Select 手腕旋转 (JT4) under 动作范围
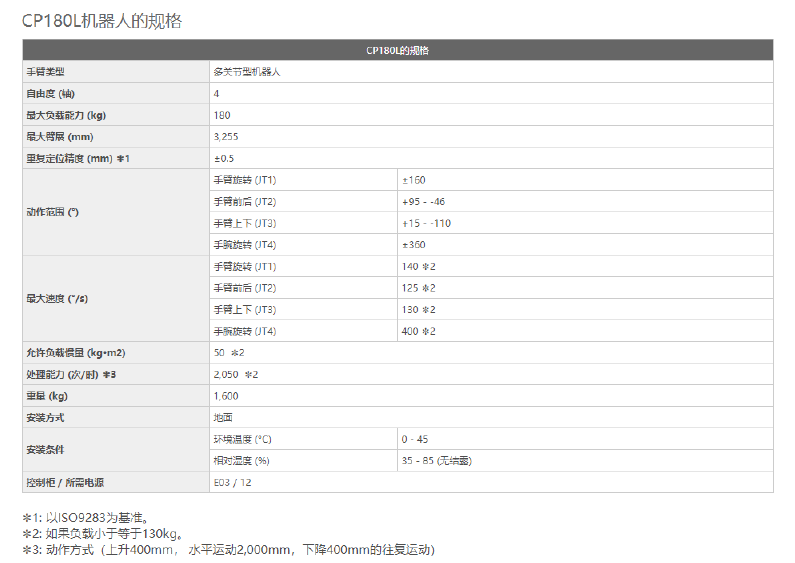795x563 pixels. 244,245
